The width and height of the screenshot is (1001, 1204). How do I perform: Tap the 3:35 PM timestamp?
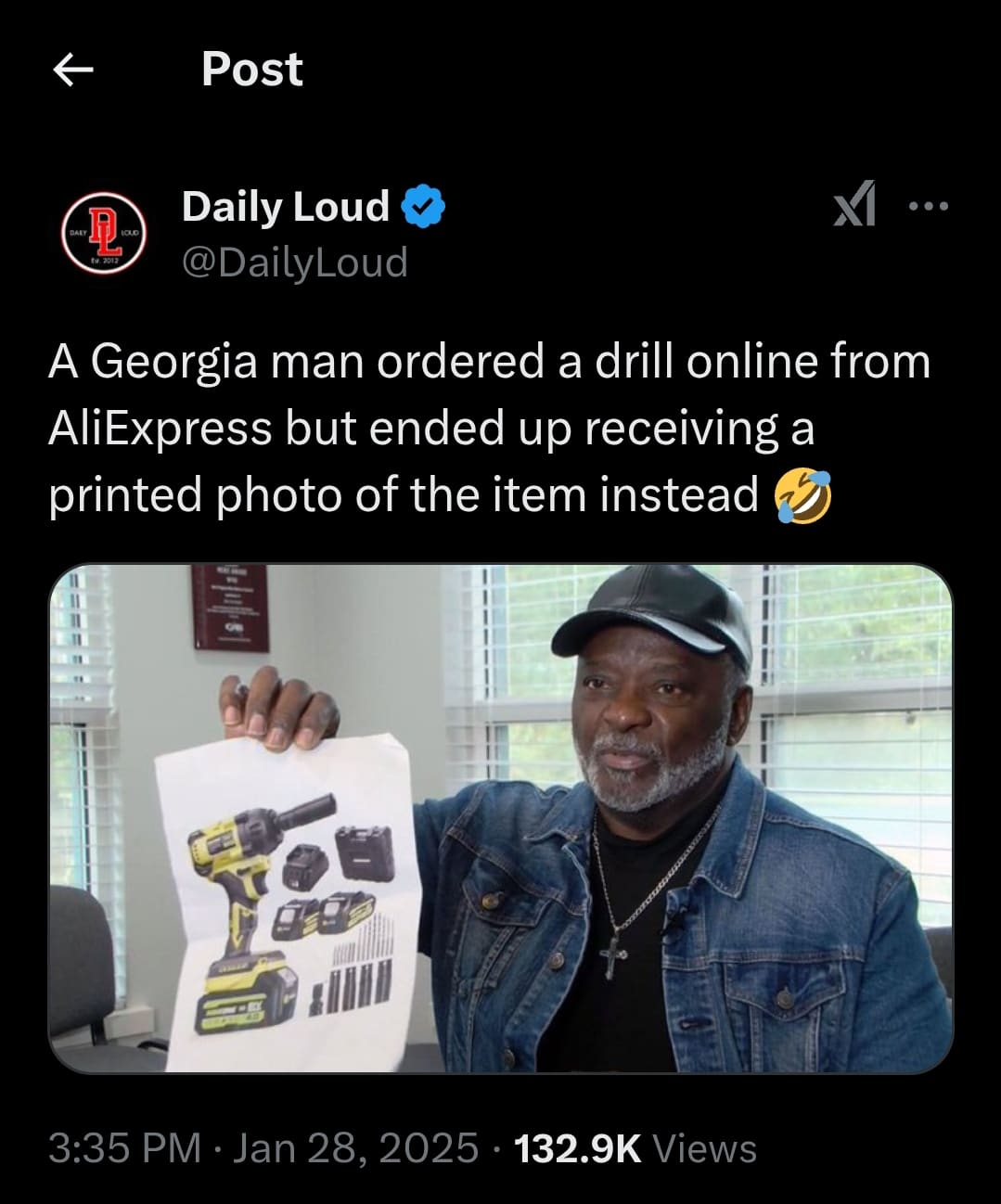coord(124,1148)
